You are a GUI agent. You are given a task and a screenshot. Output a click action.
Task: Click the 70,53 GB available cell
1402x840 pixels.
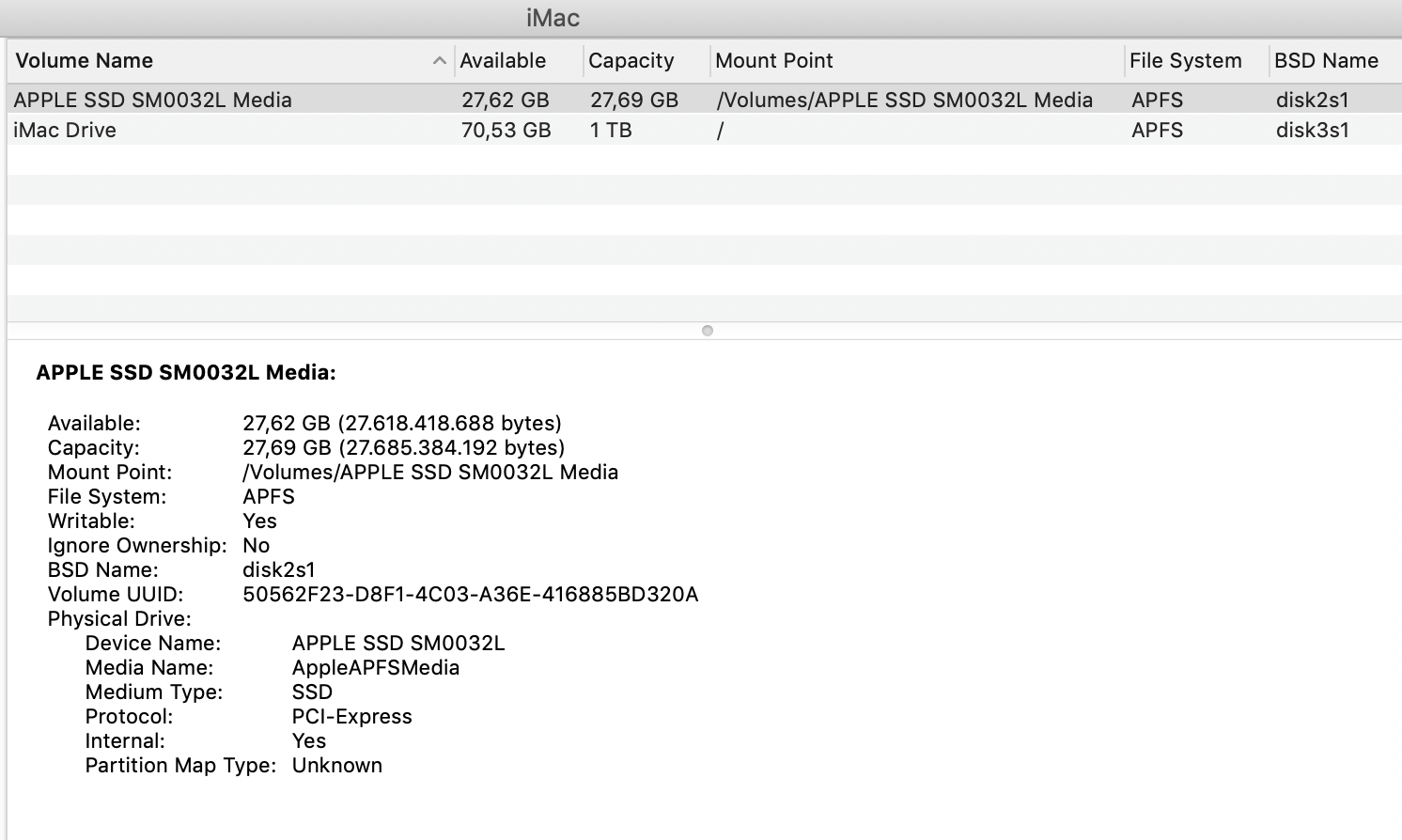click(506, 130)
